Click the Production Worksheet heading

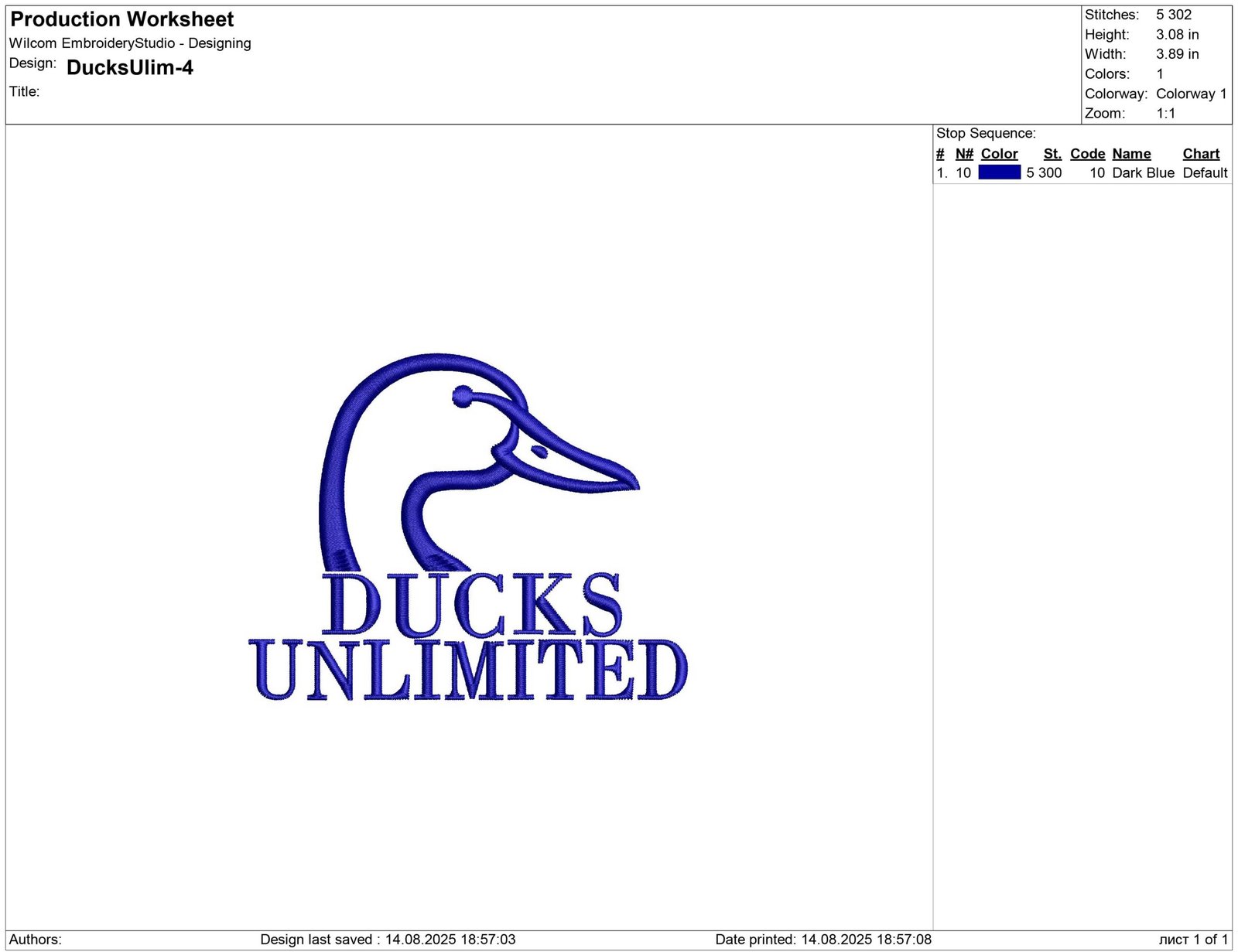point(122,19)
